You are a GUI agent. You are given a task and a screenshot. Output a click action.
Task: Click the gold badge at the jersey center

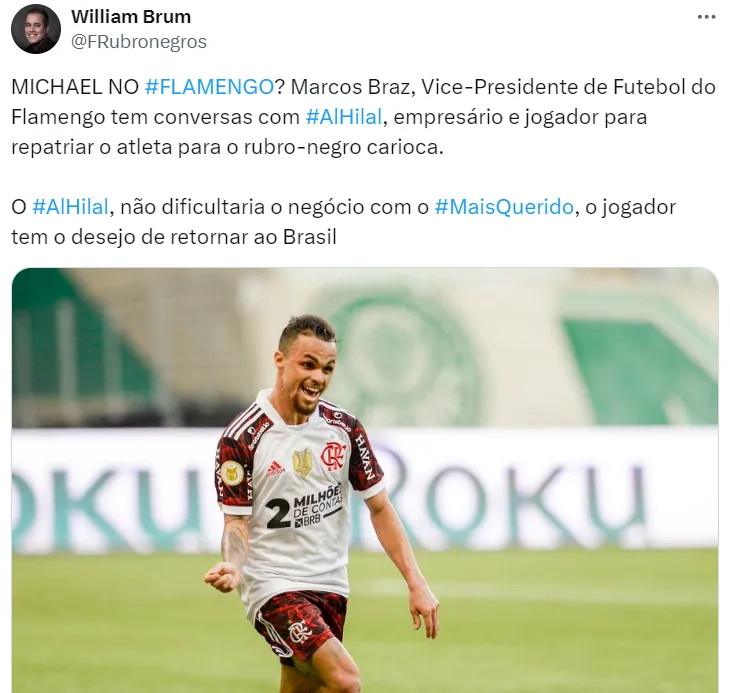pos(303,463)
